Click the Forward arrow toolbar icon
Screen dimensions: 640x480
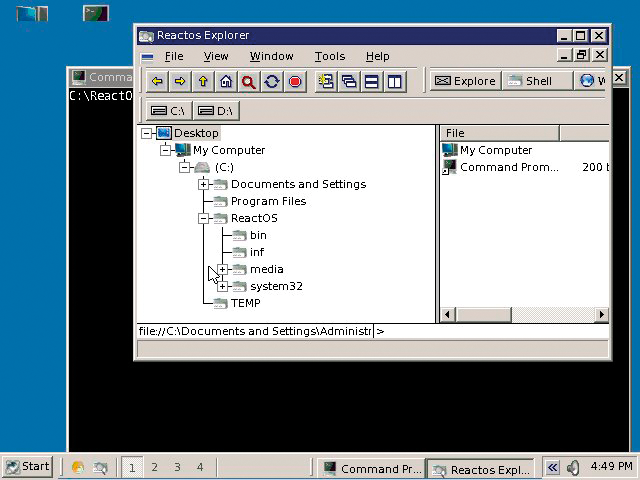[180, 82]
